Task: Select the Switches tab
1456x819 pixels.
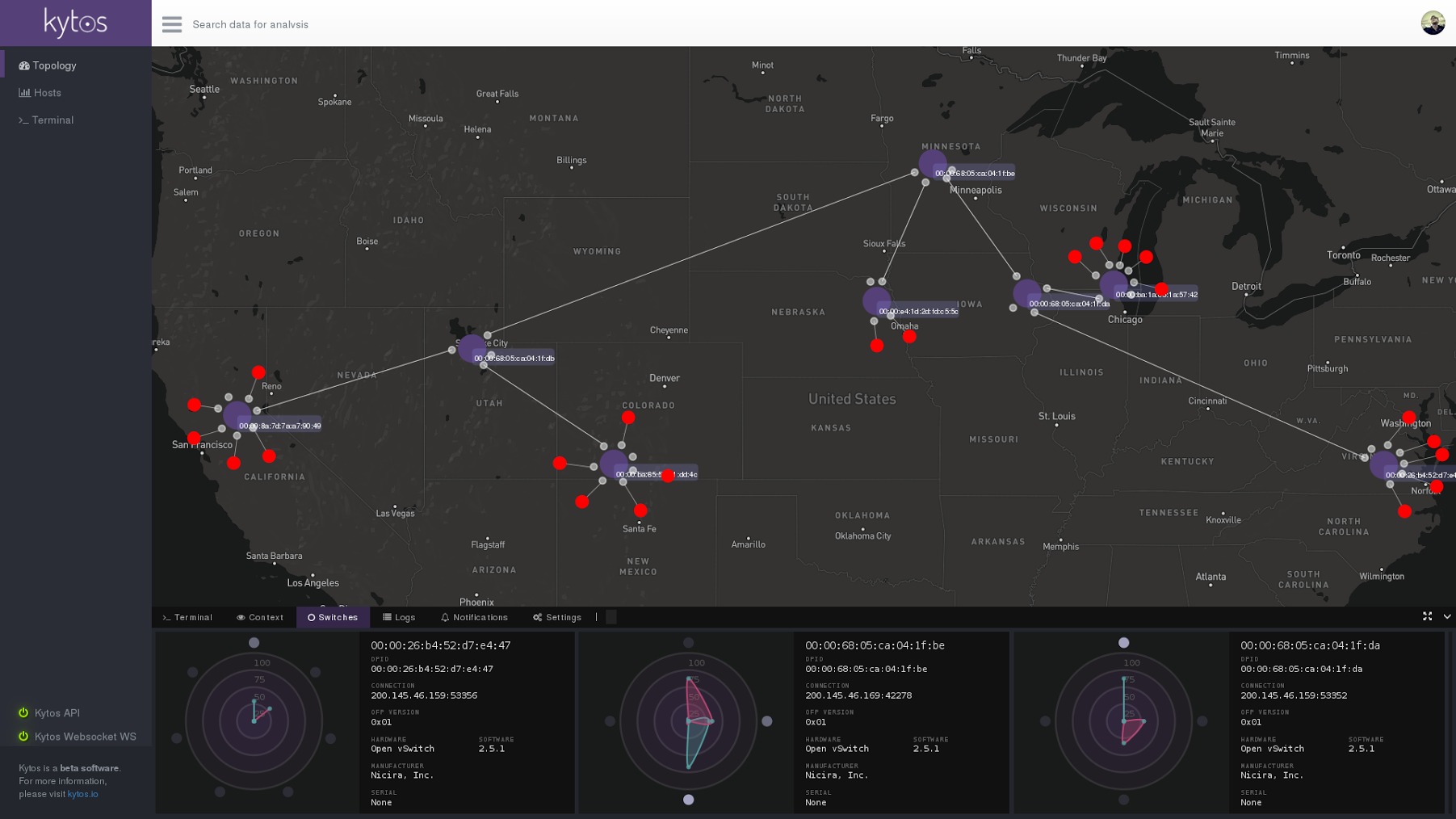Action: [x=333, y=617]
